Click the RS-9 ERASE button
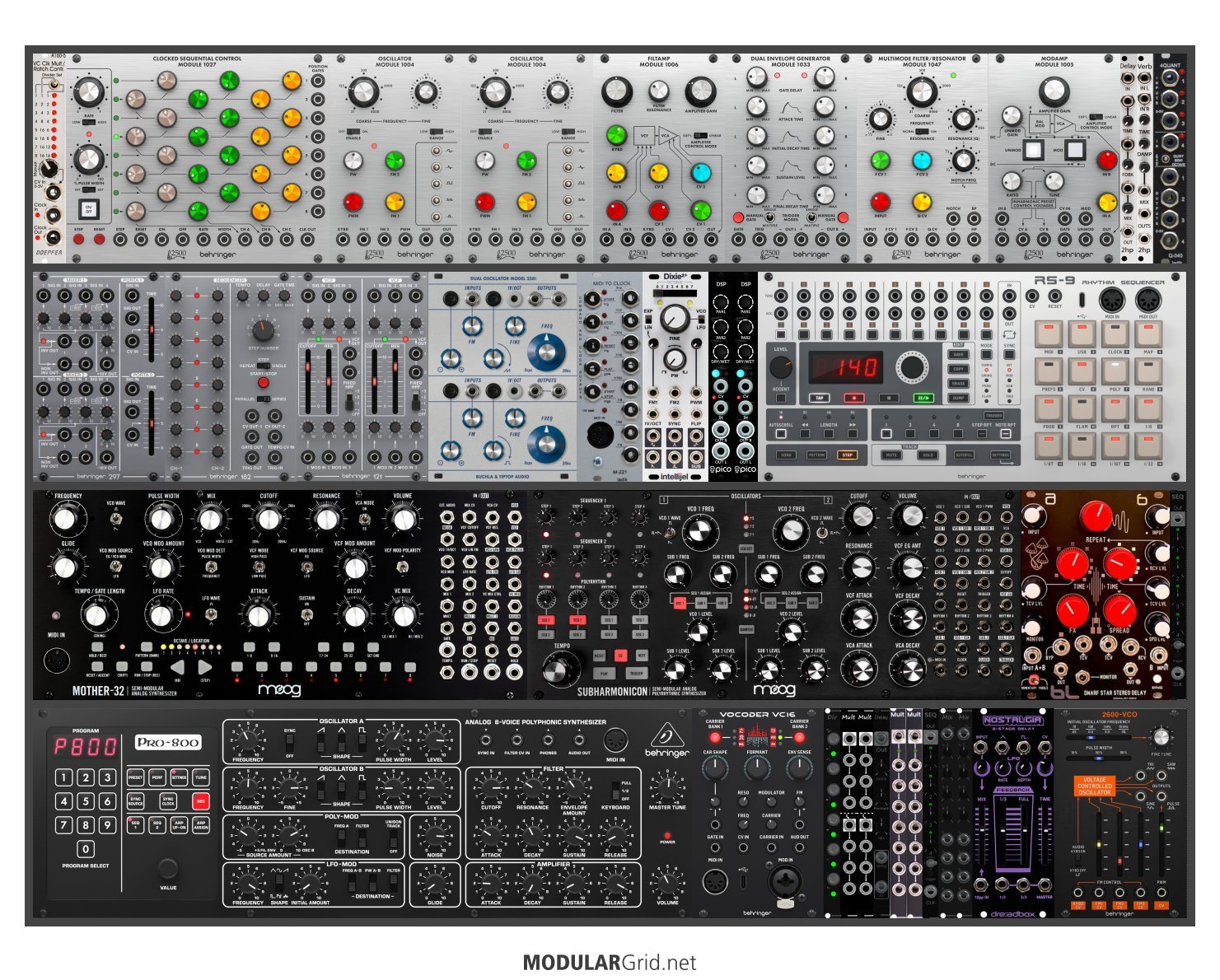Viewport: 1220px width, 980px height. pyautogui.click(x=958, y=383)
